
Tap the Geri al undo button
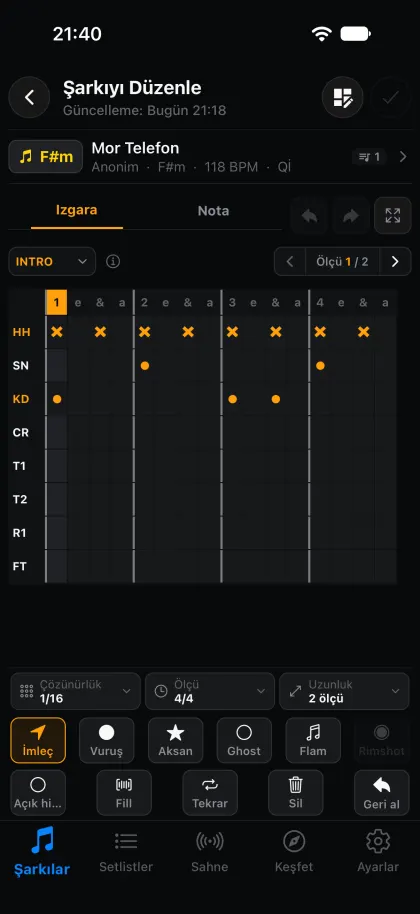point(382,793)
